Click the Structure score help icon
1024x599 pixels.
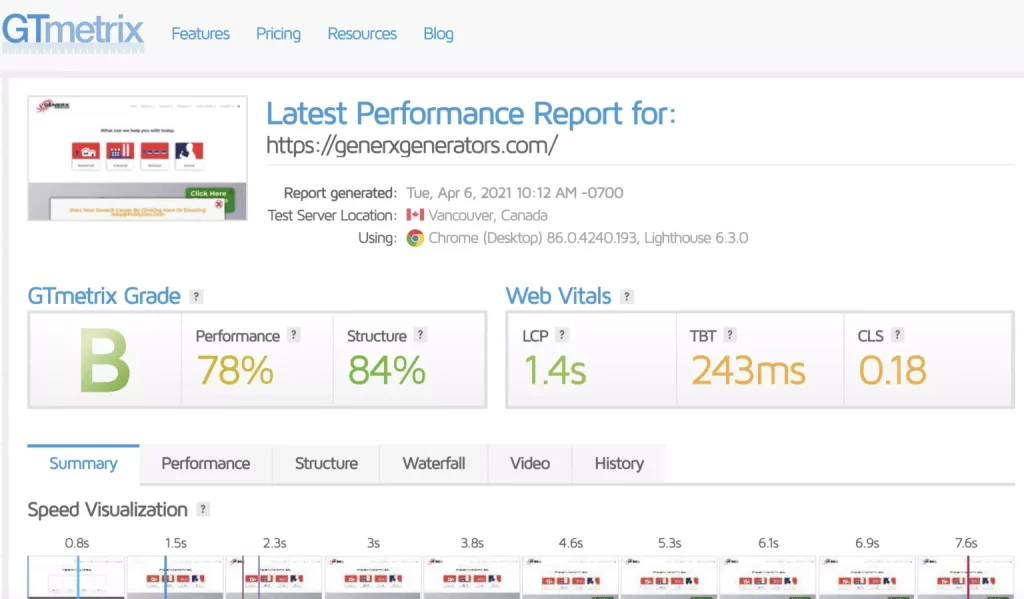tap(421, 336)
